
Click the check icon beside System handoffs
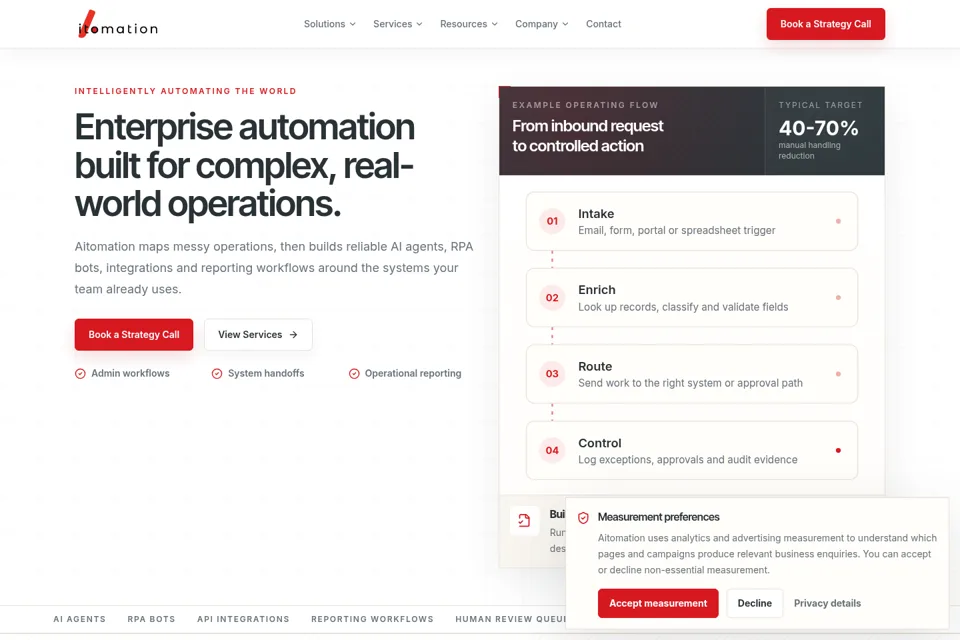click(217, 374)
